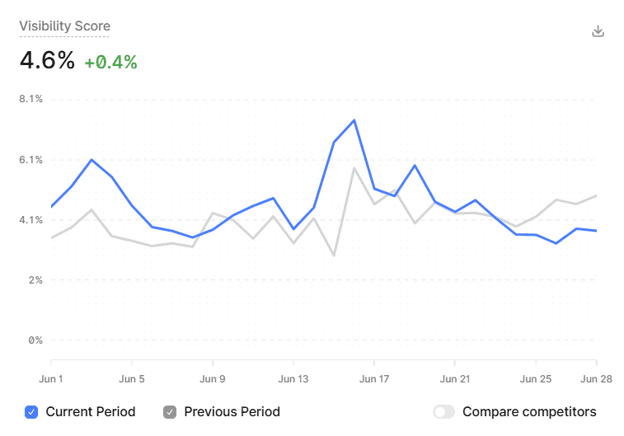The width and height of the screenshot is (624, 436).
Task: Select the blue line peak near Jun 16
Action: pos(354,120)
